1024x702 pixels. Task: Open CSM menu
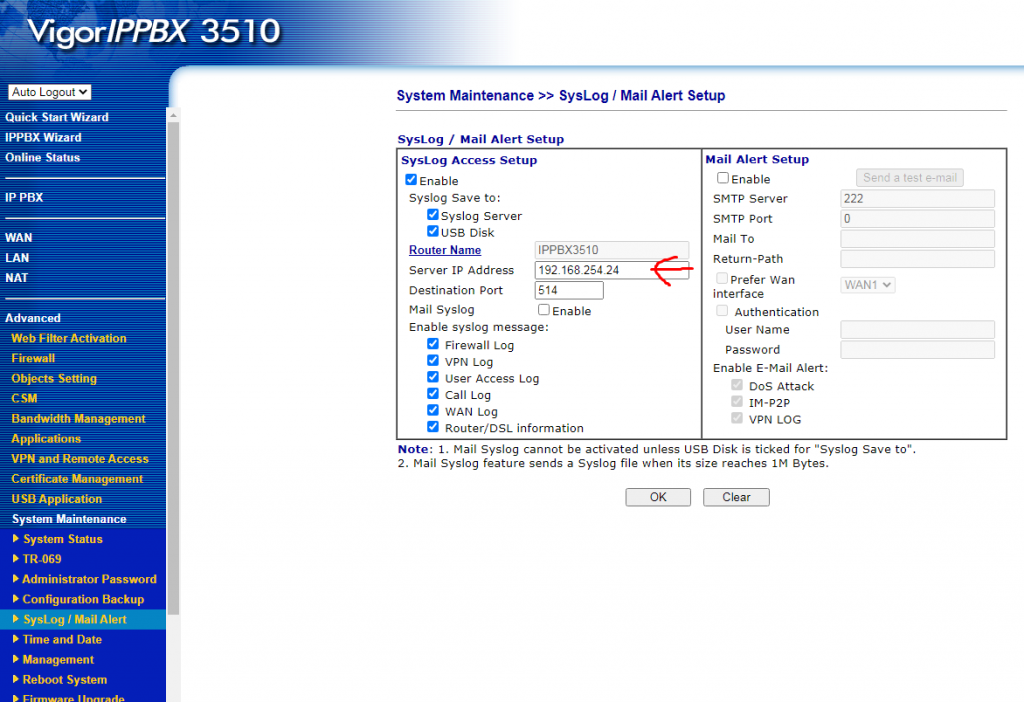click(24, 398)
